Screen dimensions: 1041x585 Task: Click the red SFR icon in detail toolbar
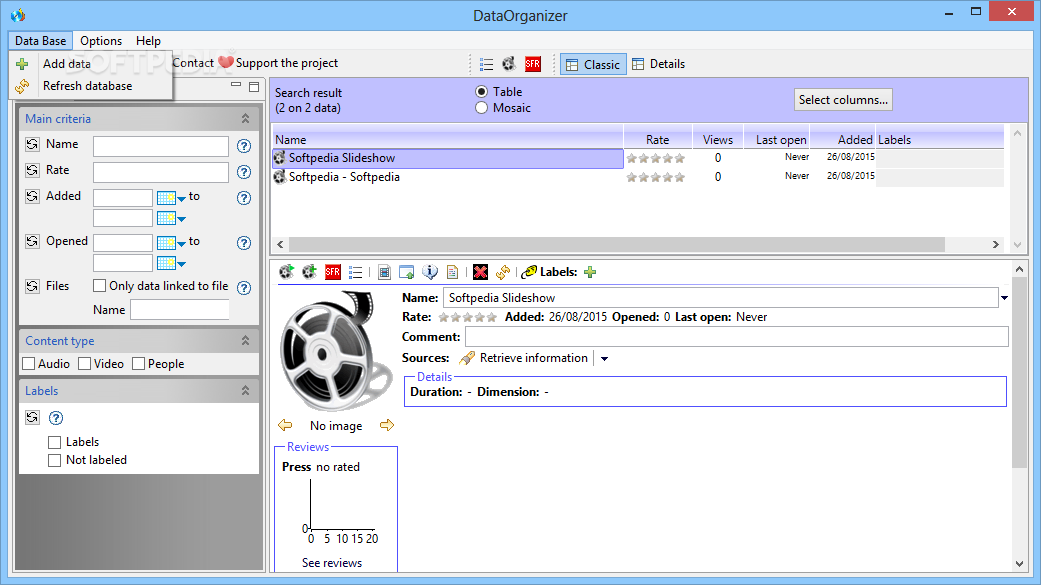[333, 272]
